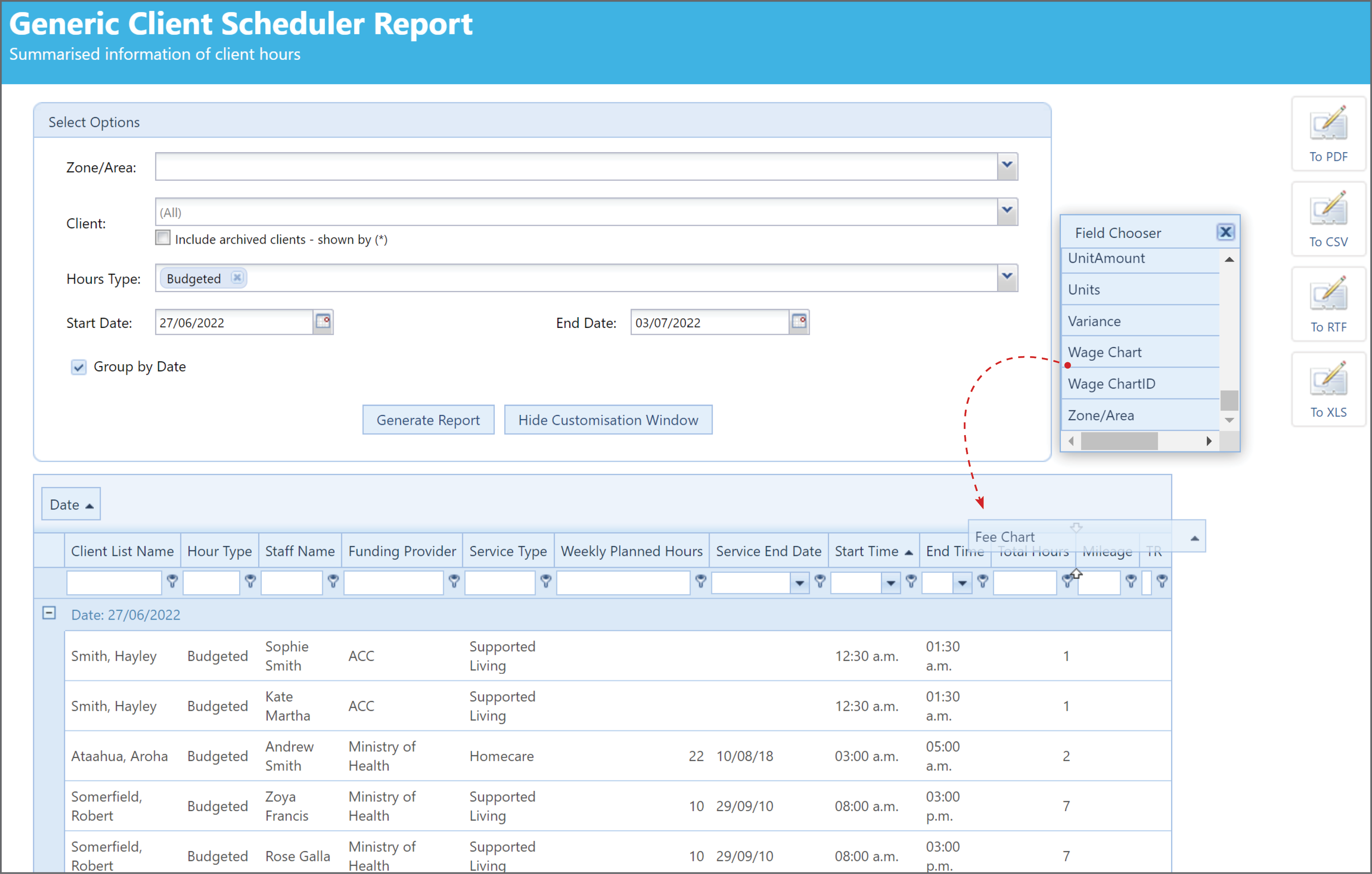Open Zone/Area dropdown list

point(1007,166)
